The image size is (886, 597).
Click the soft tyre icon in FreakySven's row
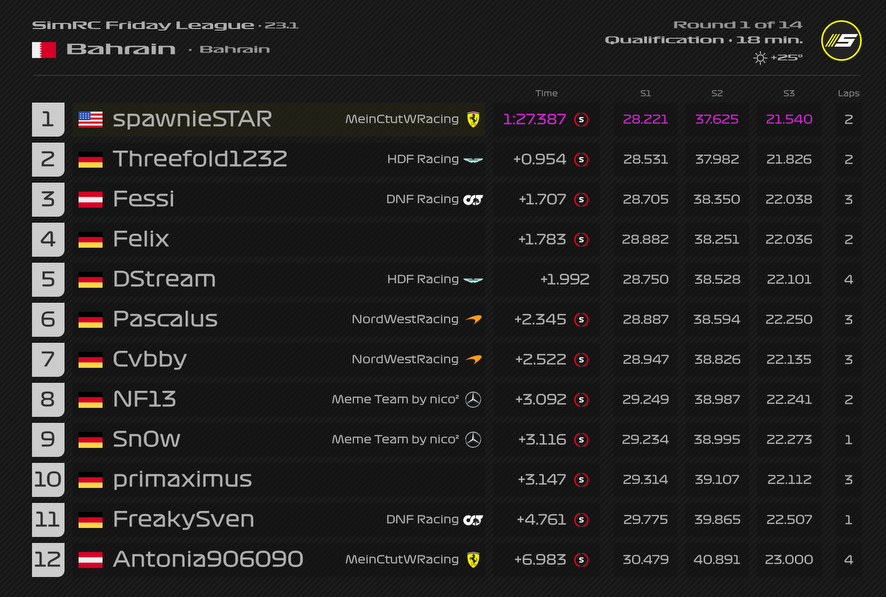point(581,519)
